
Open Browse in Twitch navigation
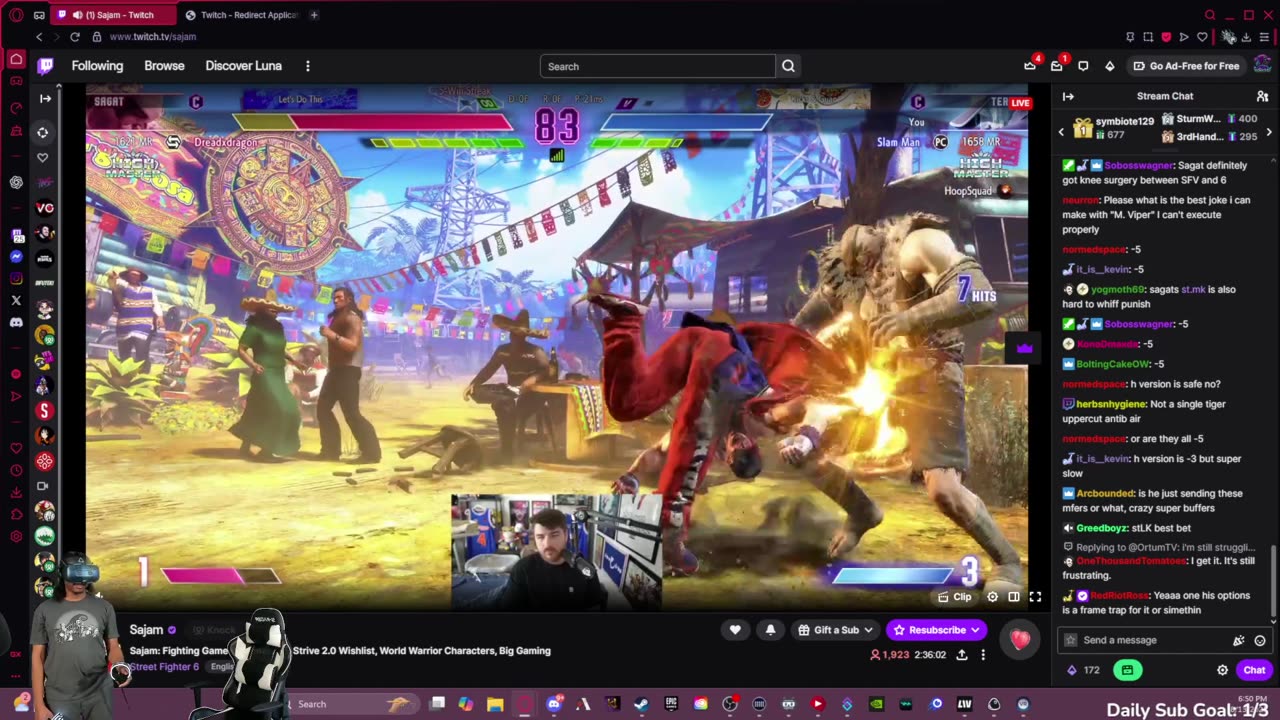(x=164, y=66)
